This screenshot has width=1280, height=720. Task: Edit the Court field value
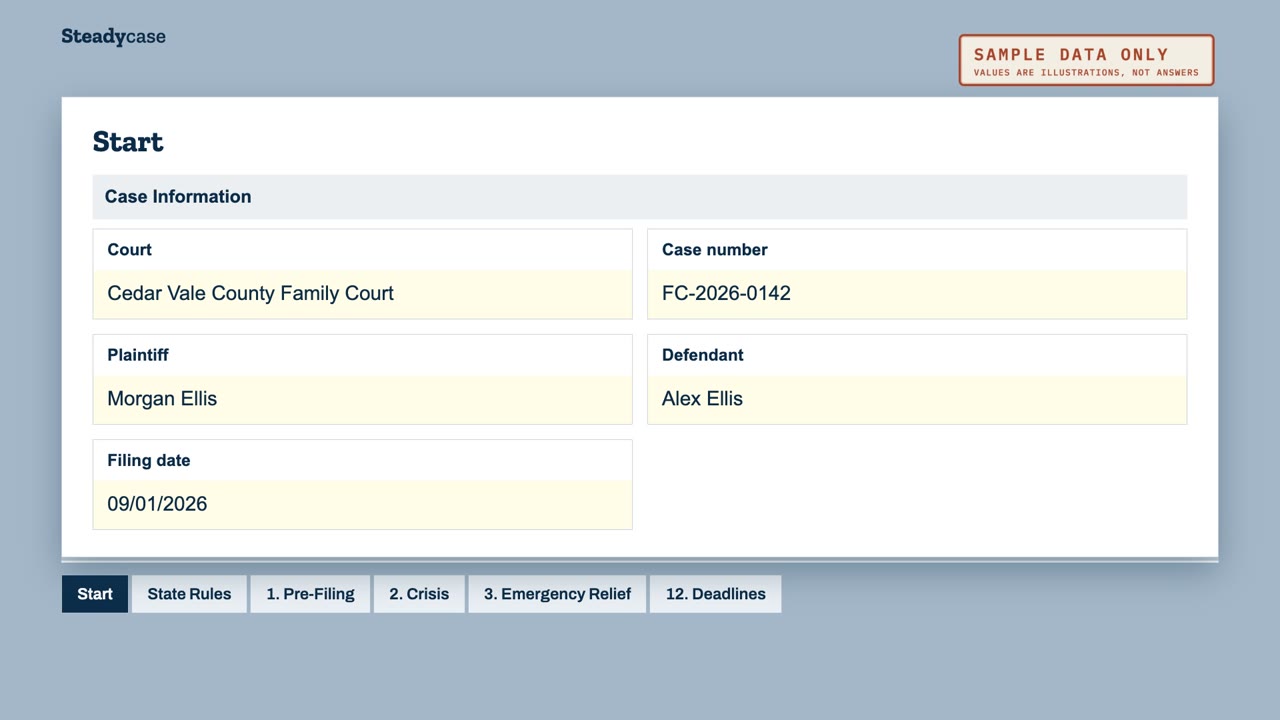[362, 294]
